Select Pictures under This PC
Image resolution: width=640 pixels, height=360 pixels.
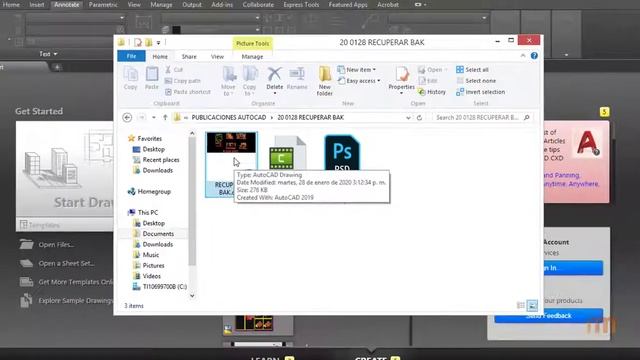coord(149,266)
